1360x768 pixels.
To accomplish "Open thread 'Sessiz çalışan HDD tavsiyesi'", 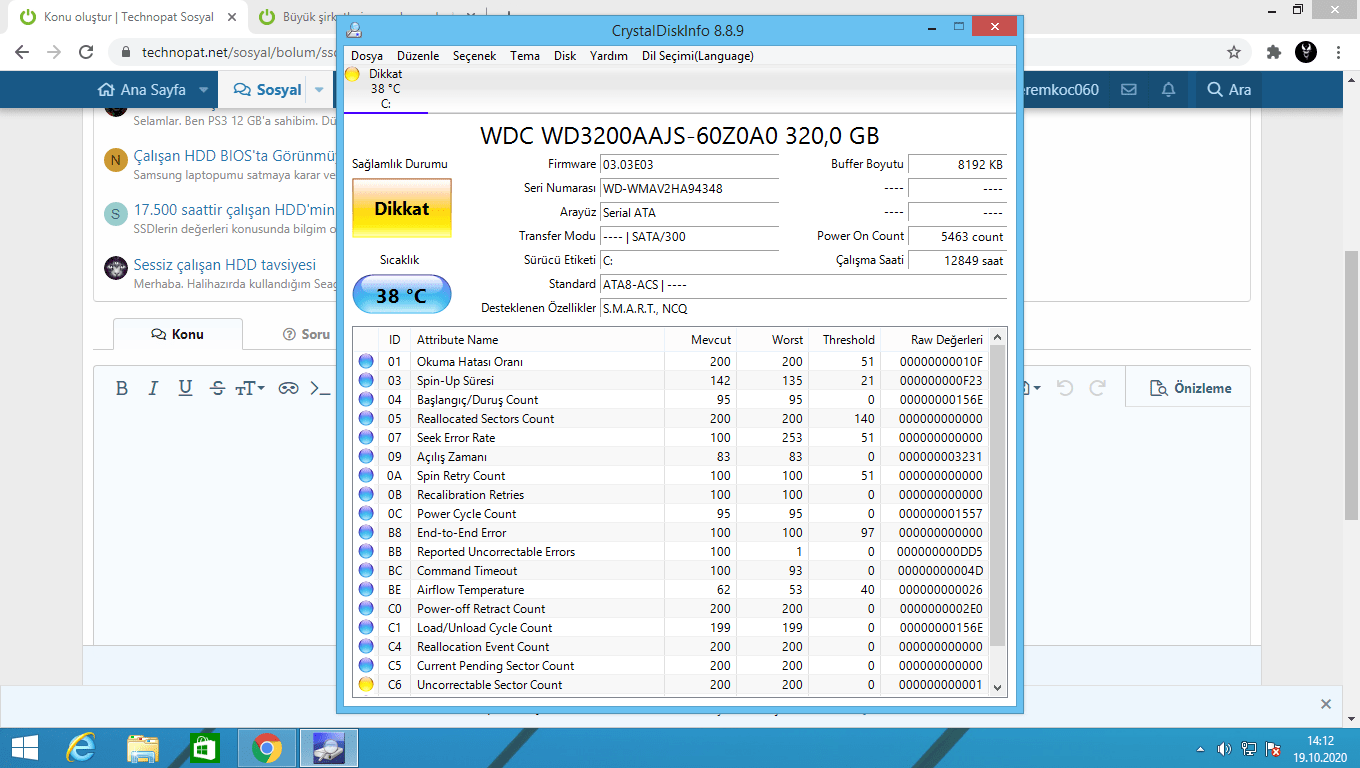I will tap(225, 265).
